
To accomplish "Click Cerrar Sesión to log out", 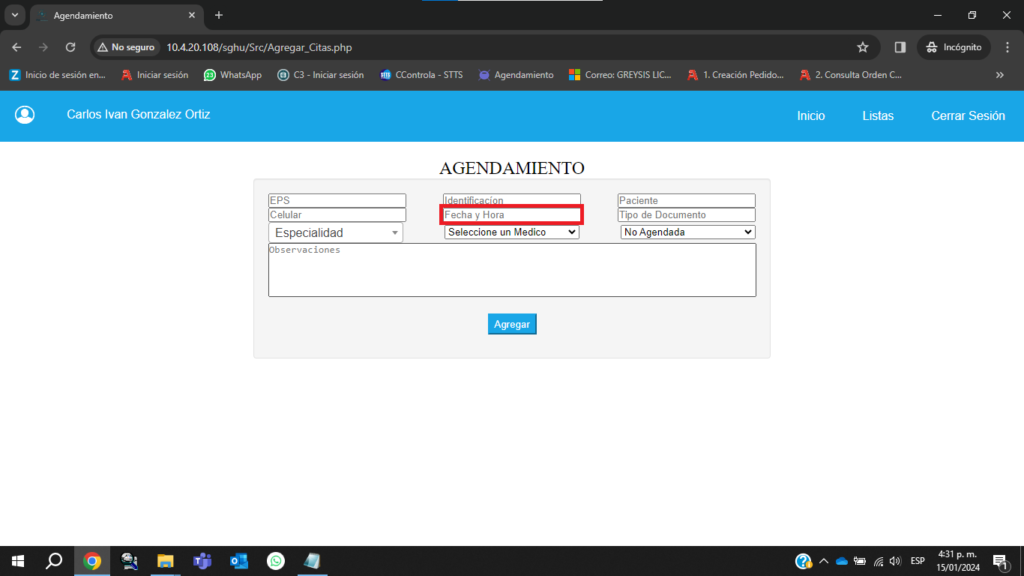I will [967, 116].
